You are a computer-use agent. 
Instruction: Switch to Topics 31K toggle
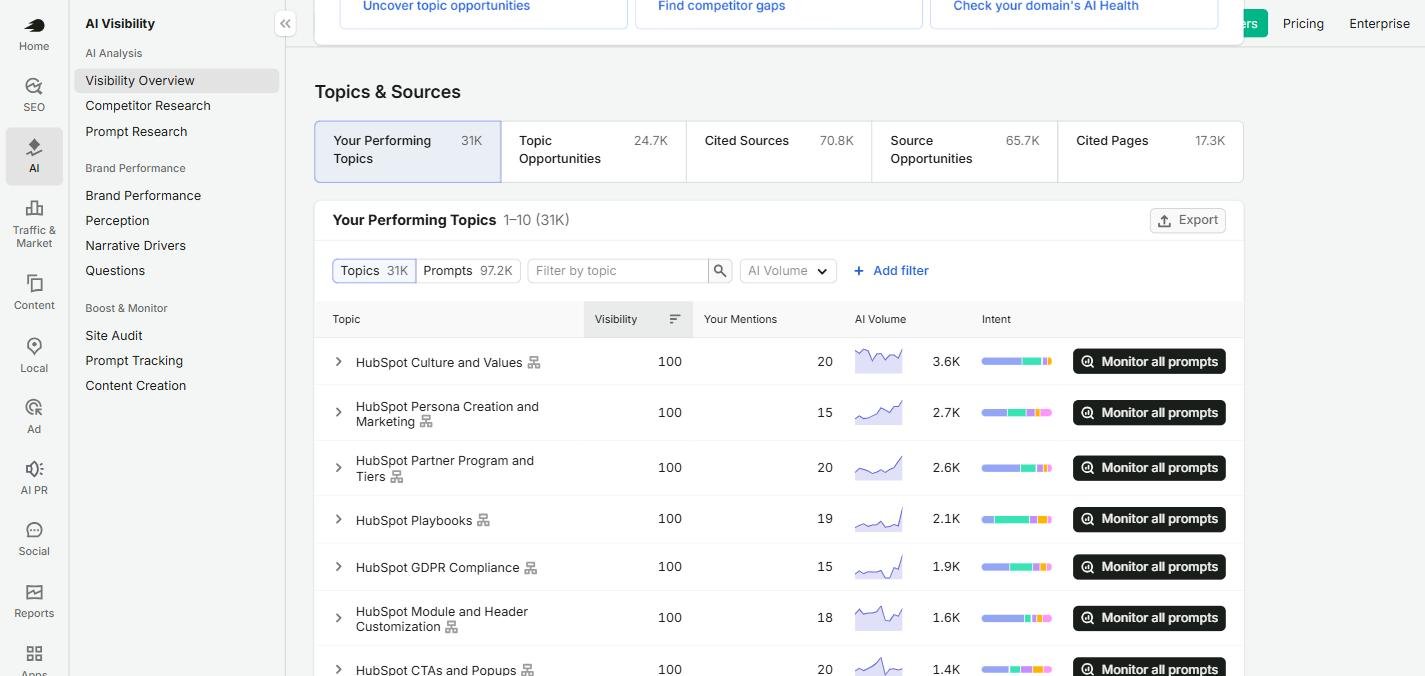click(x=374, y=271)
